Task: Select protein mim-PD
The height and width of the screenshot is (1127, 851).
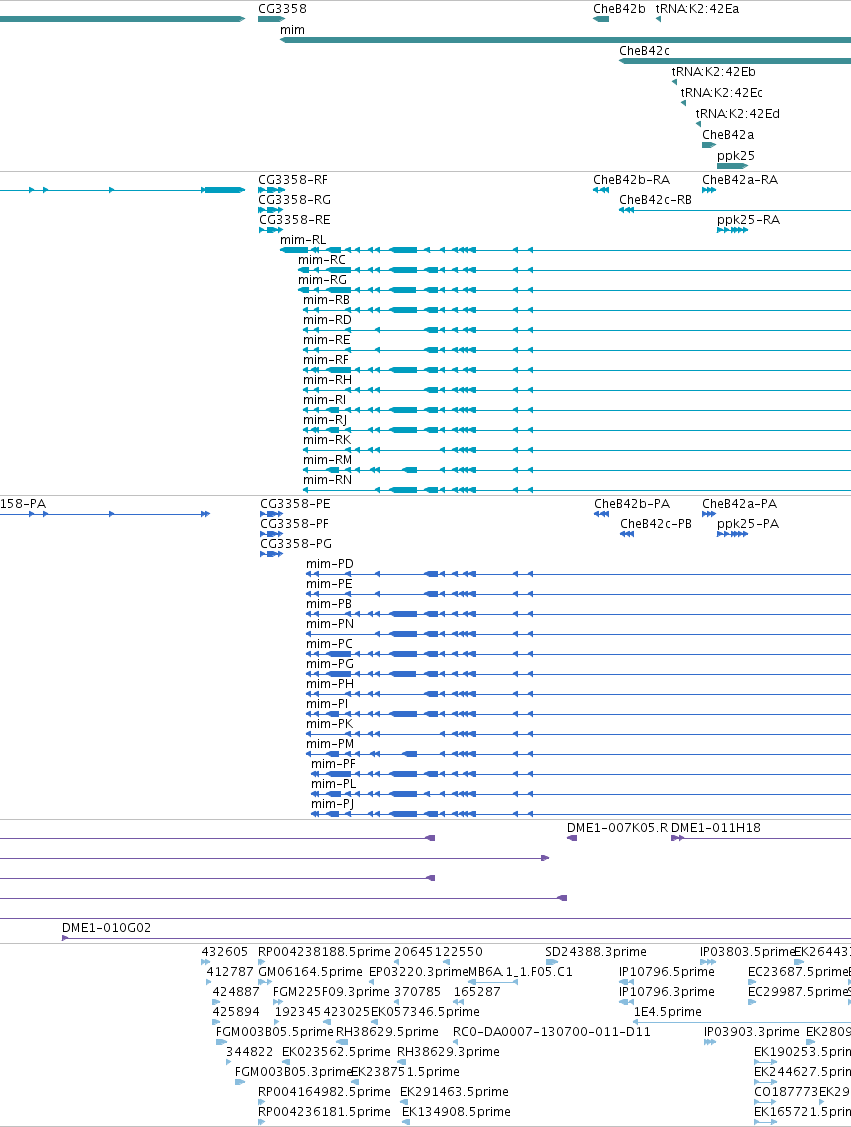Action: [x=330, y=564]
